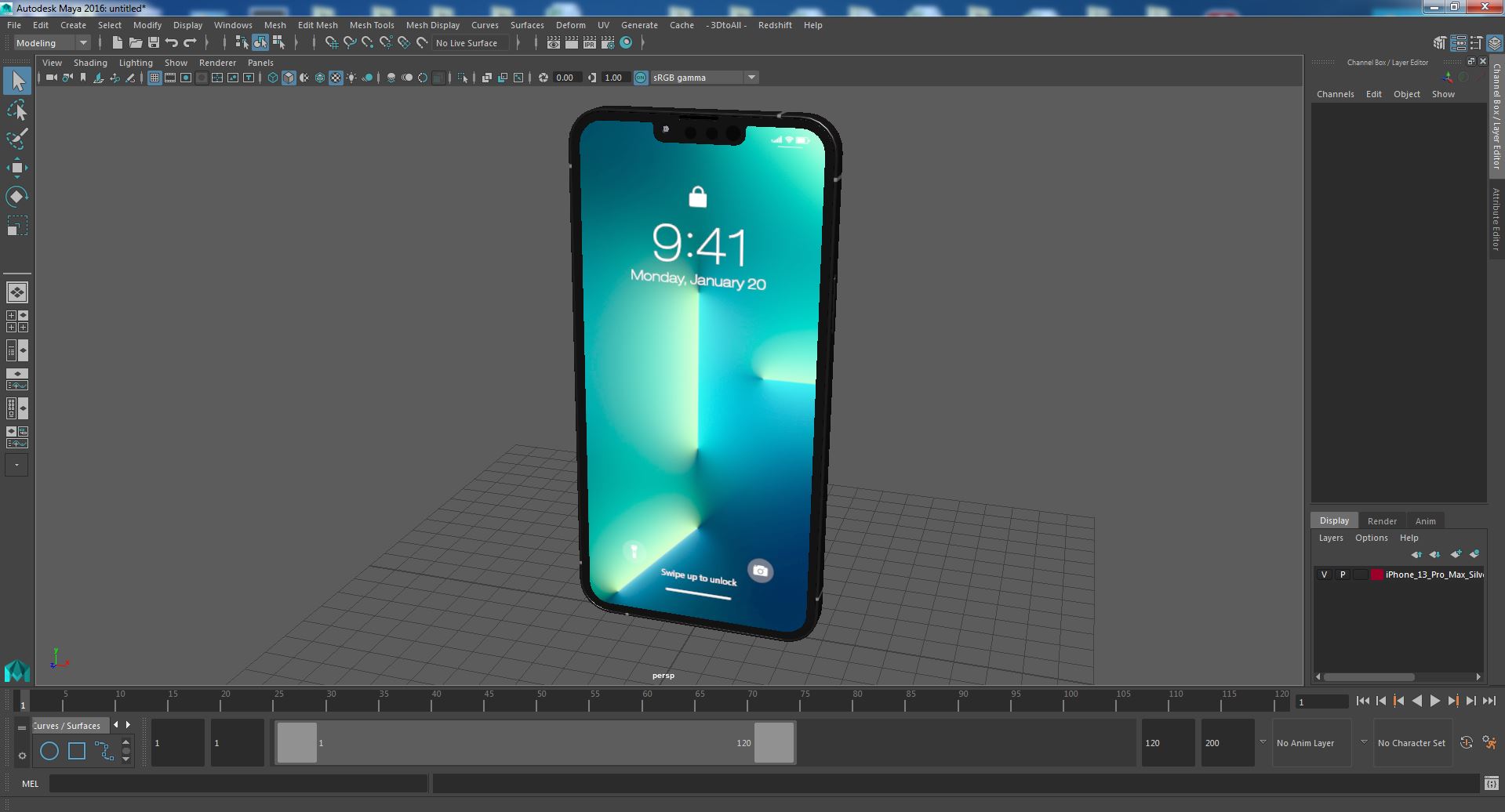Open the Redshift menu
This screenshot has width=1505, height=812.
coord(774,25)
